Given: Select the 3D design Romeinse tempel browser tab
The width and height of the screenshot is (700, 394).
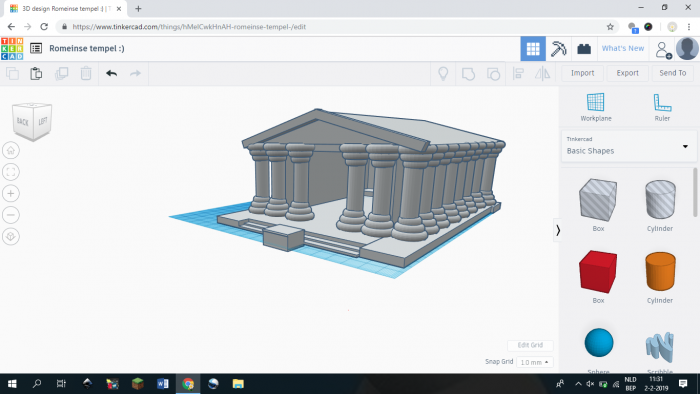Looking at the screenshot, I should point(66,8).
